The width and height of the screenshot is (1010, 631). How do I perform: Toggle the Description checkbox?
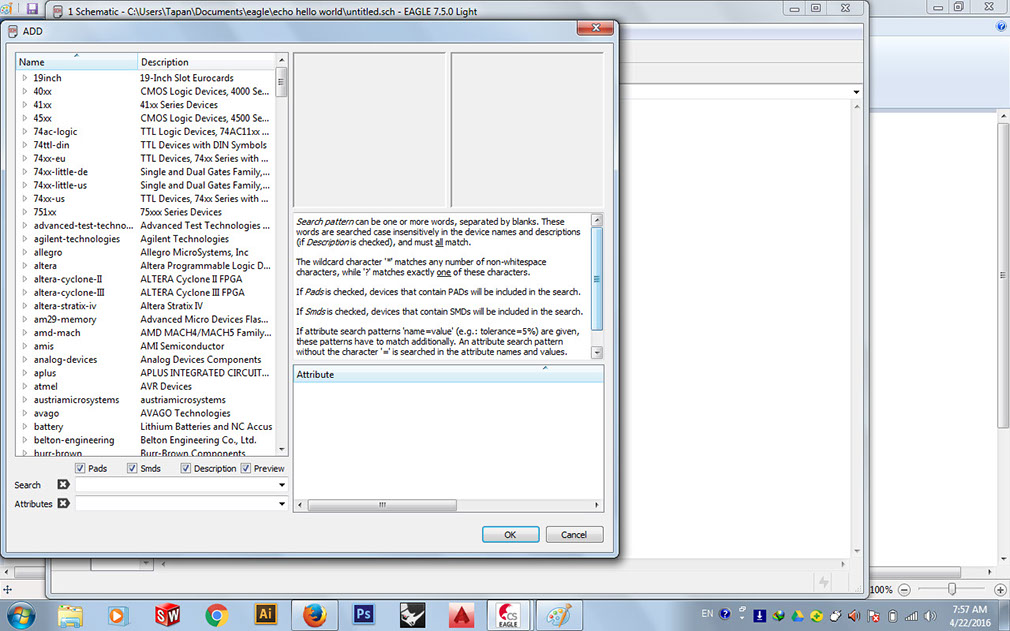[x=186, y=468]
